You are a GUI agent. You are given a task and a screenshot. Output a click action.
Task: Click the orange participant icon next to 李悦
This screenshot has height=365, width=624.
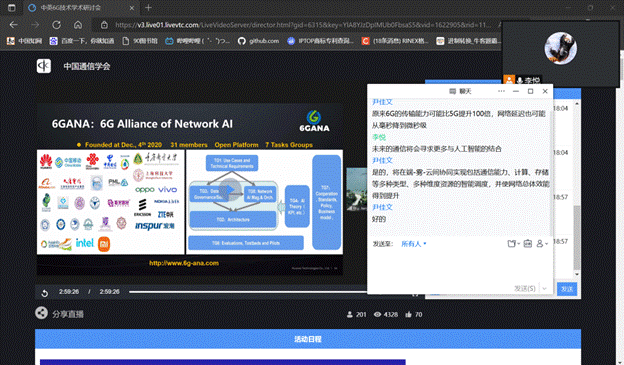click(509, 80)
